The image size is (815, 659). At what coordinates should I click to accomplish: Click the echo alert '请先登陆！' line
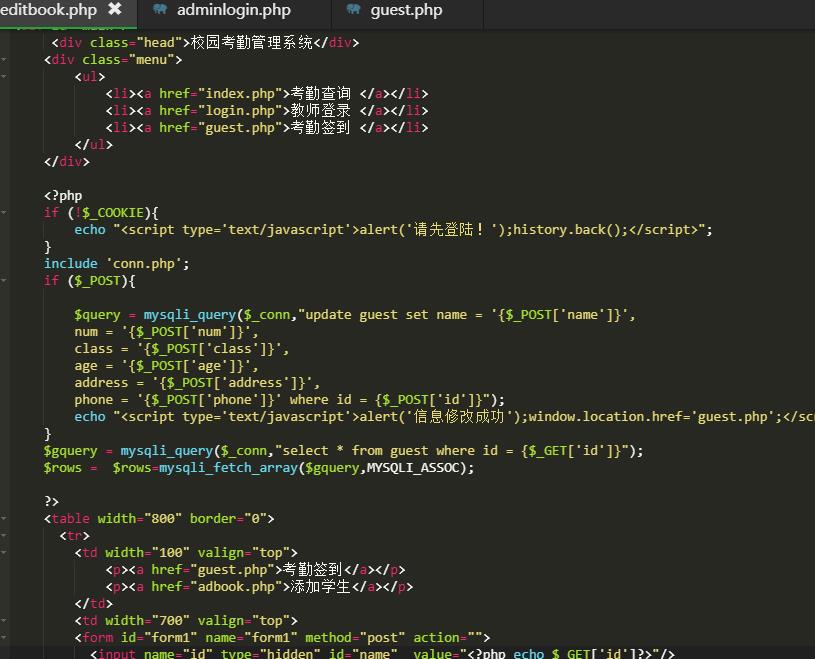pyautogui.click(x=393, y=230)
